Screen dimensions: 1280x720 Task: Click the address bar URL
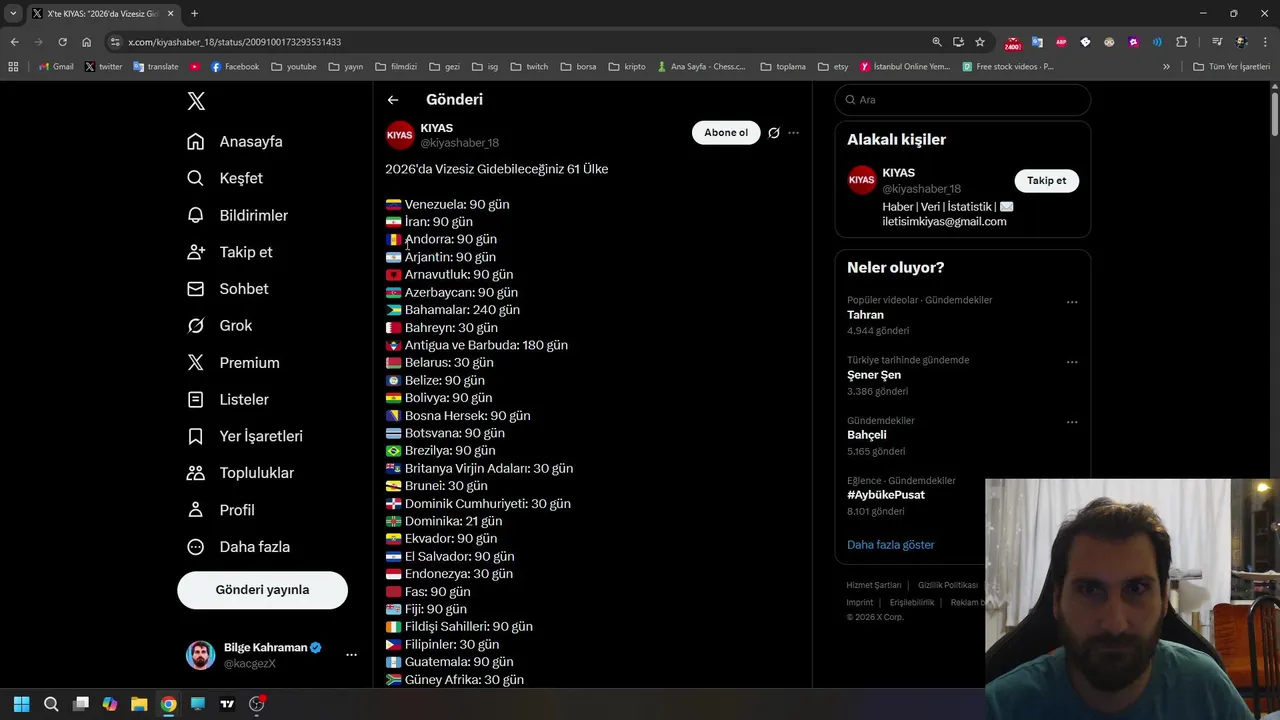tap(235, 42)
